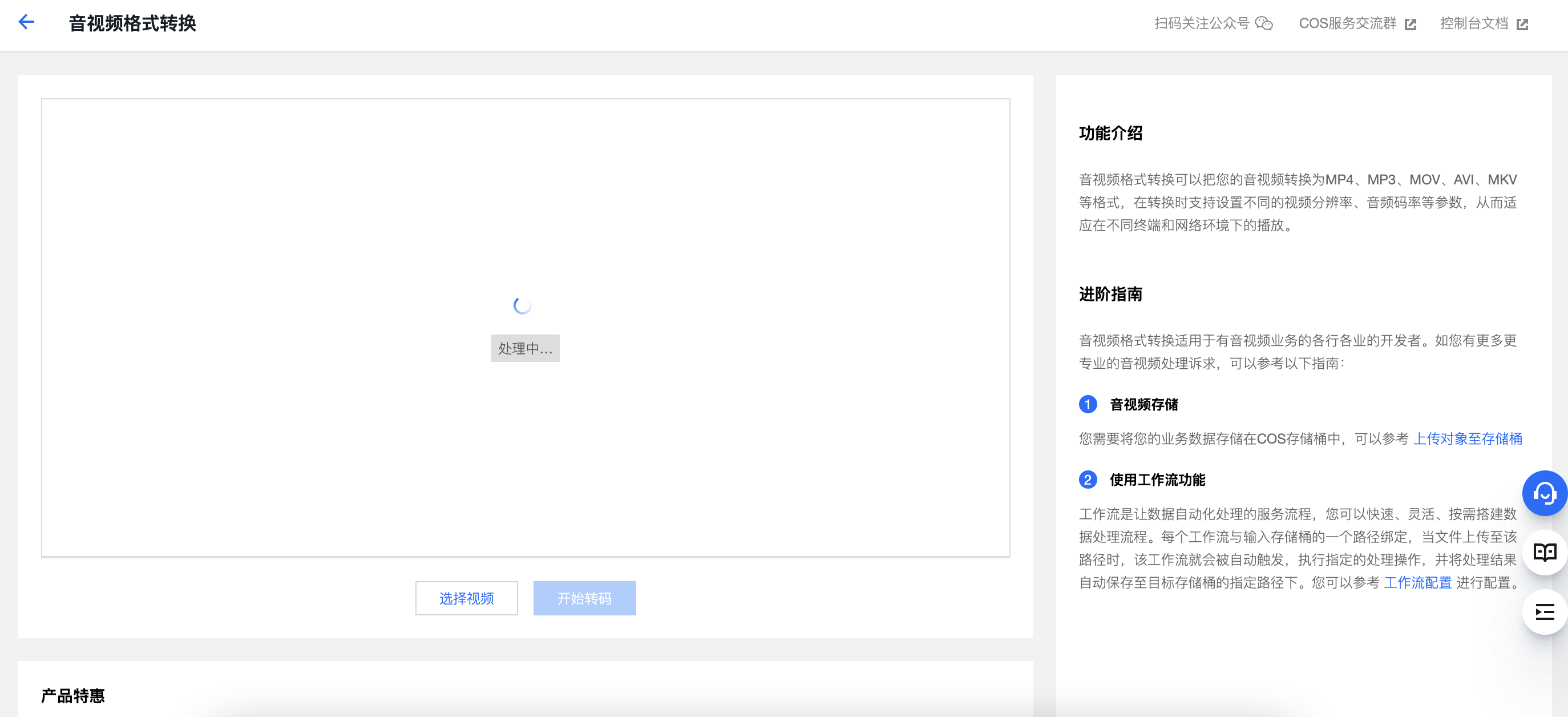Click the WeChat icon by 扫码关注公众号
Image resolution: width=1568 pixels, height=717 pixels.
pos(1264,24)
